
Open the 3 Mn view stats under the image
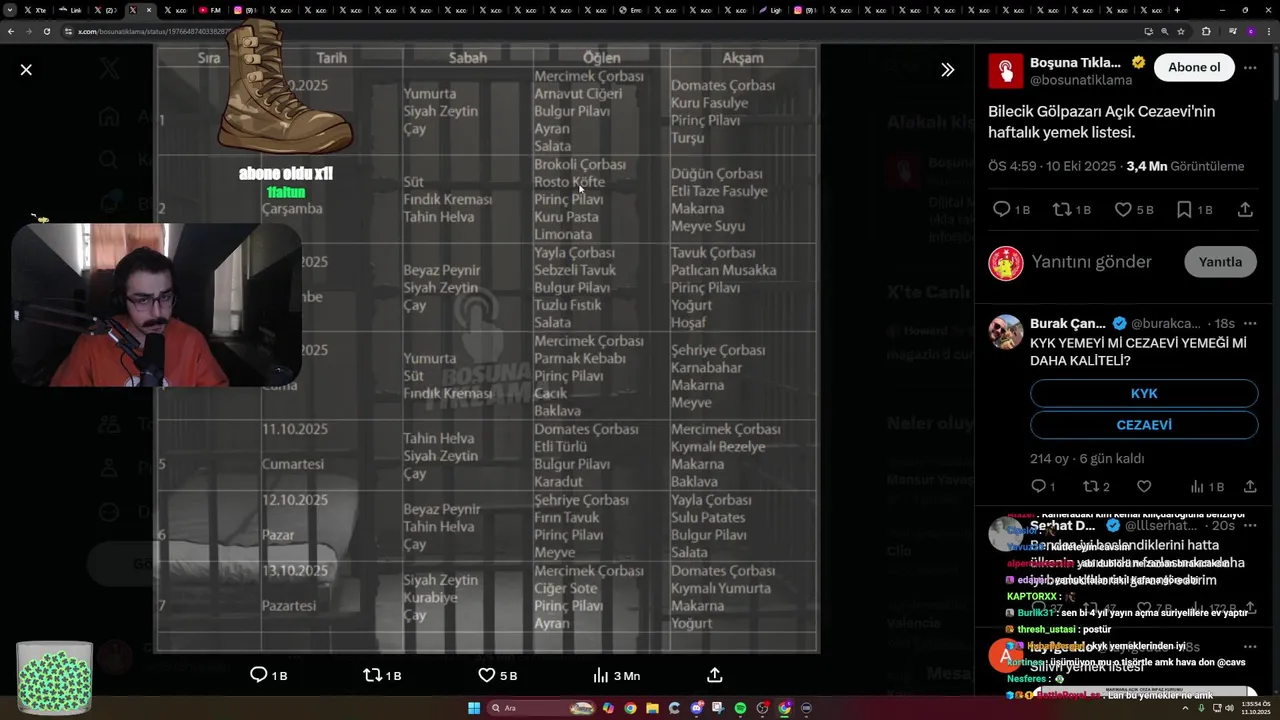(x=616, y=676)
